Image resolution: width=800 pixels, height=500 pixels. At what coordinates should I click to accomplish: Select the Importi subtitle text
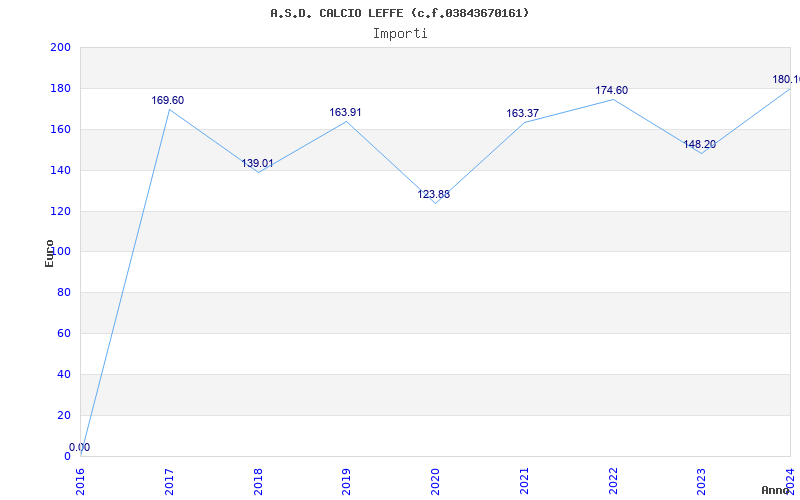[400, 34]
